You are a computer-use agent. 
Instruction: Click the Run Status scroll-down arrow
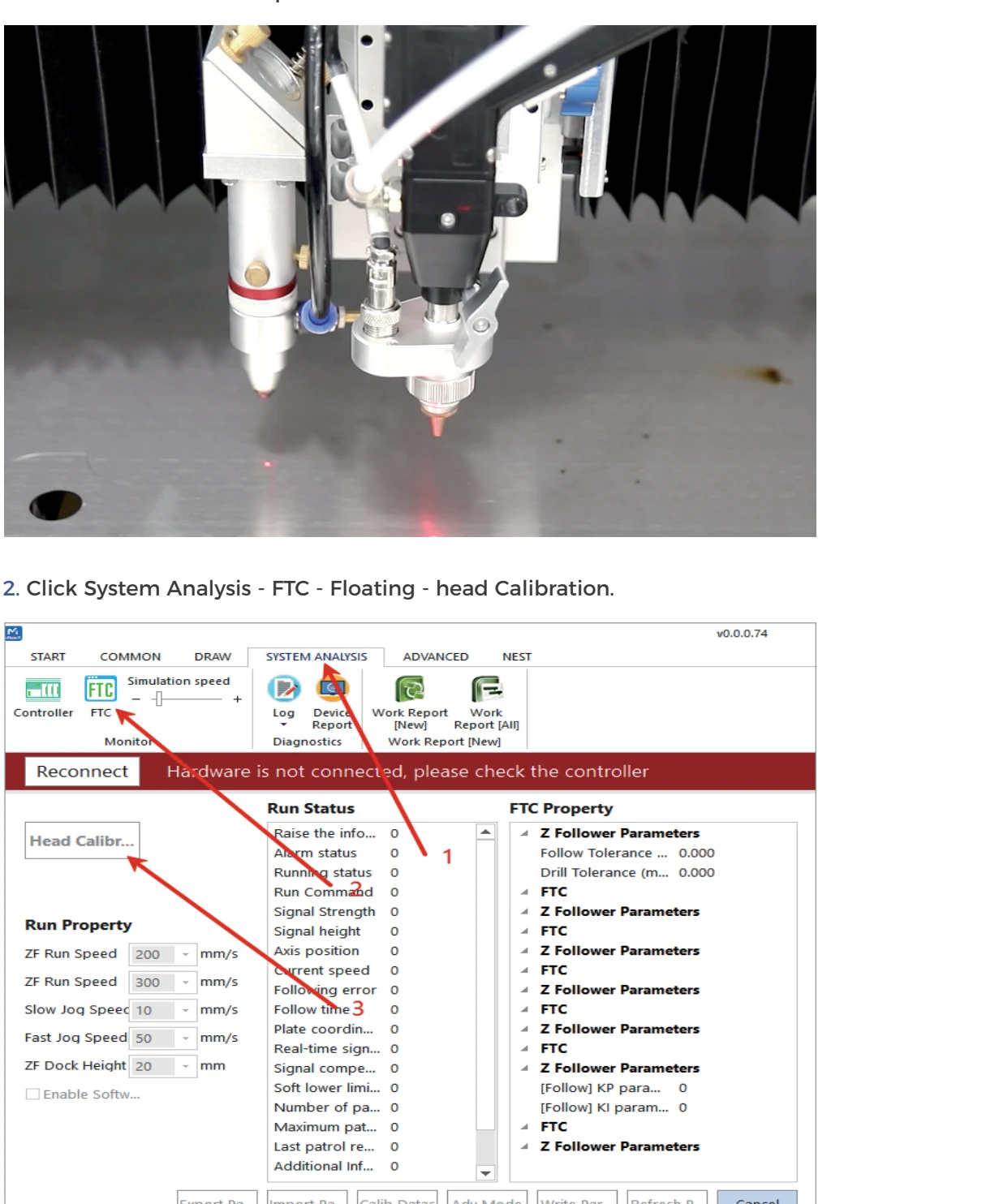point(485,1172)
